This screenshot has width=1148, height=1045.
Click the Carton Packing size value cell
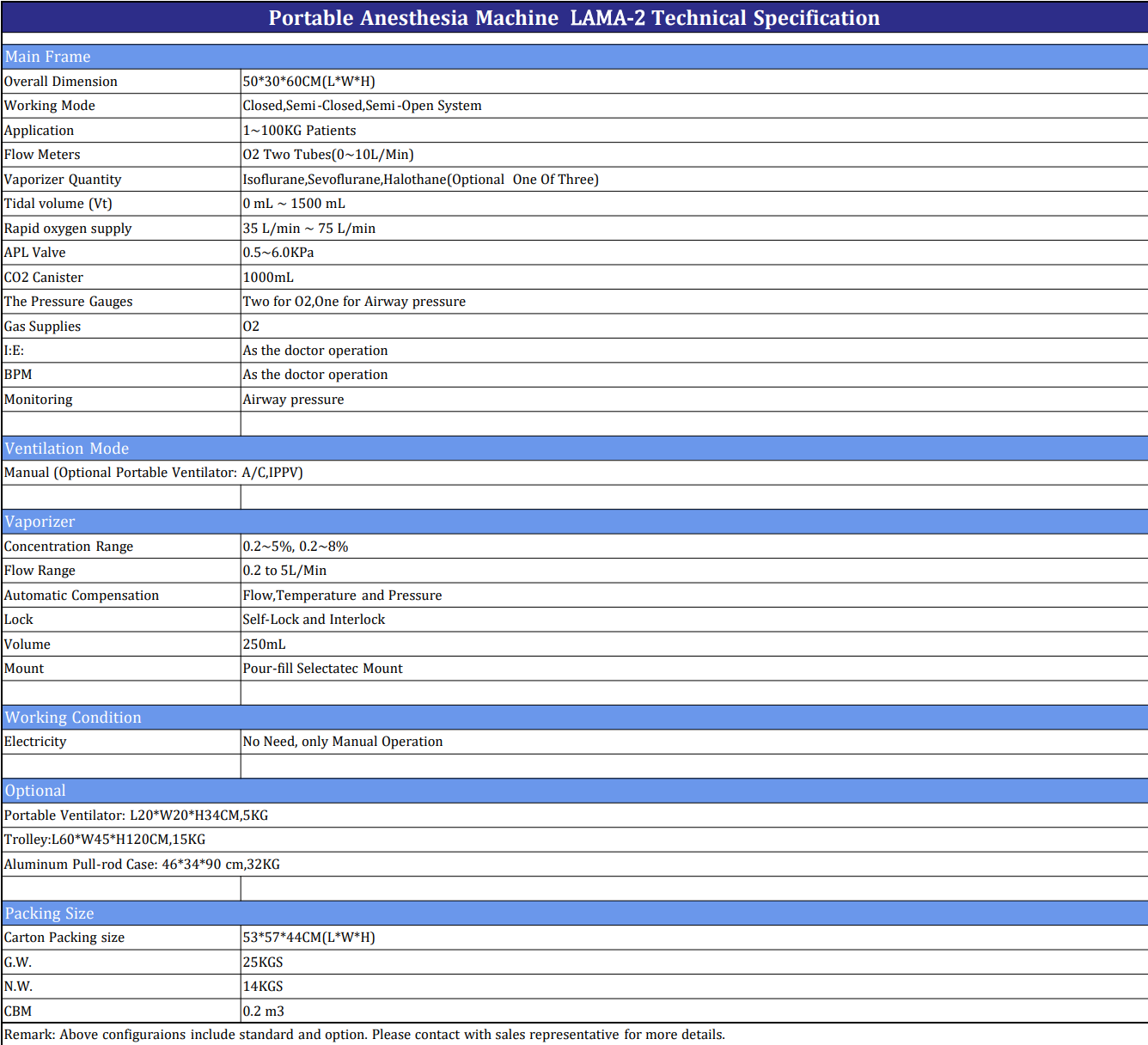point(309,938)
